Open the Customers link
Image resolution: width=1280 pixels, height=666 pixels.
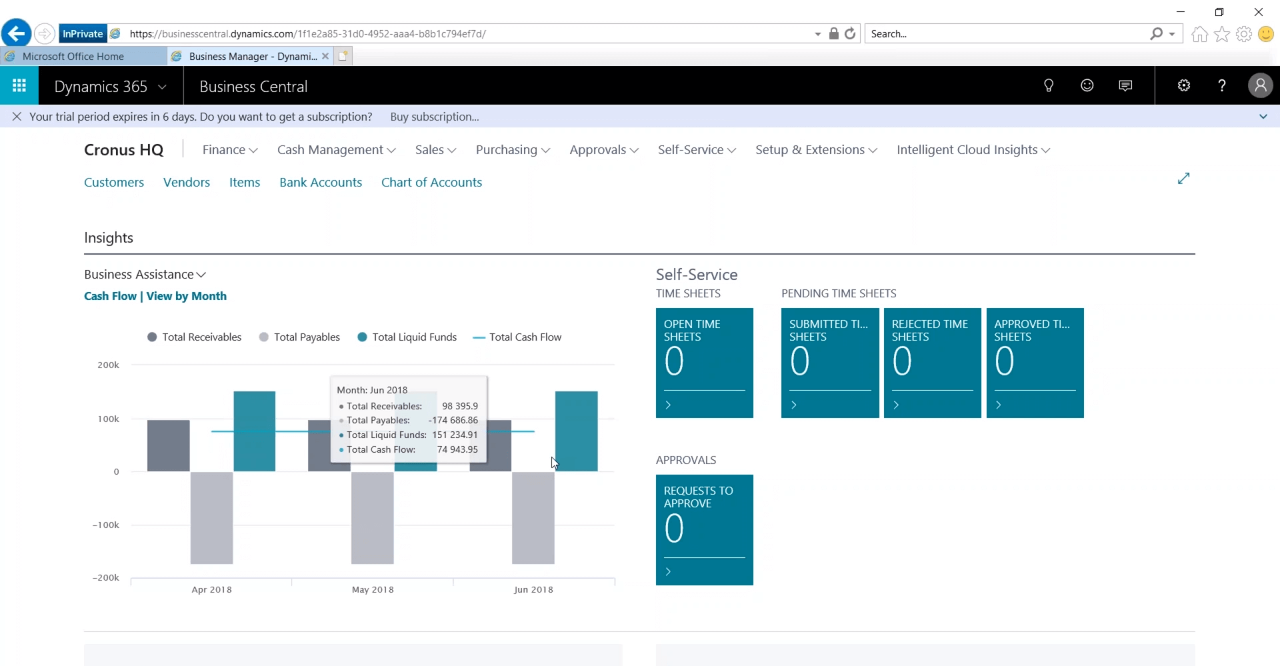[x=114, y=182]
